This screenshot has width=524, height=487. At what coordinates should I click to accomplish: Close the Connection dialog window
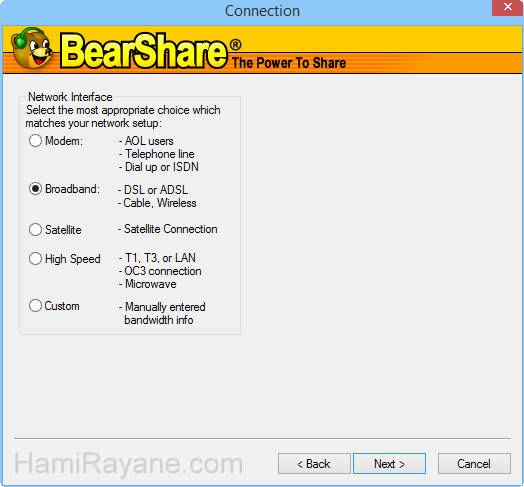[x=508, y=7]
